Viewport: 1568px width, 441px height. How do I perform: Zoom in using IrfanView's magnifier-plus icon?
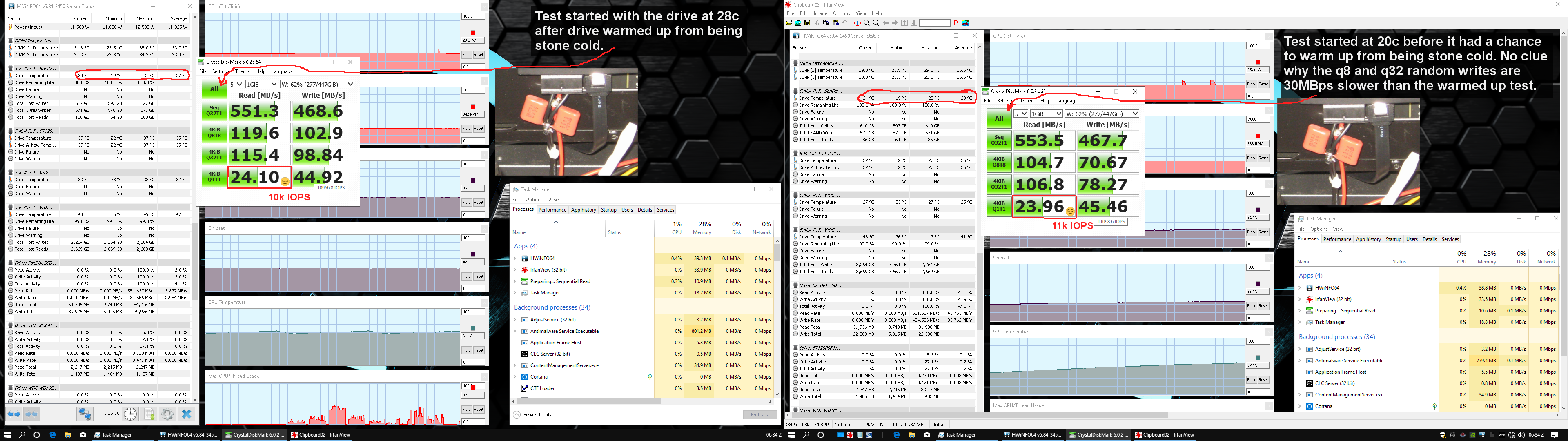[x=867, y=22]
